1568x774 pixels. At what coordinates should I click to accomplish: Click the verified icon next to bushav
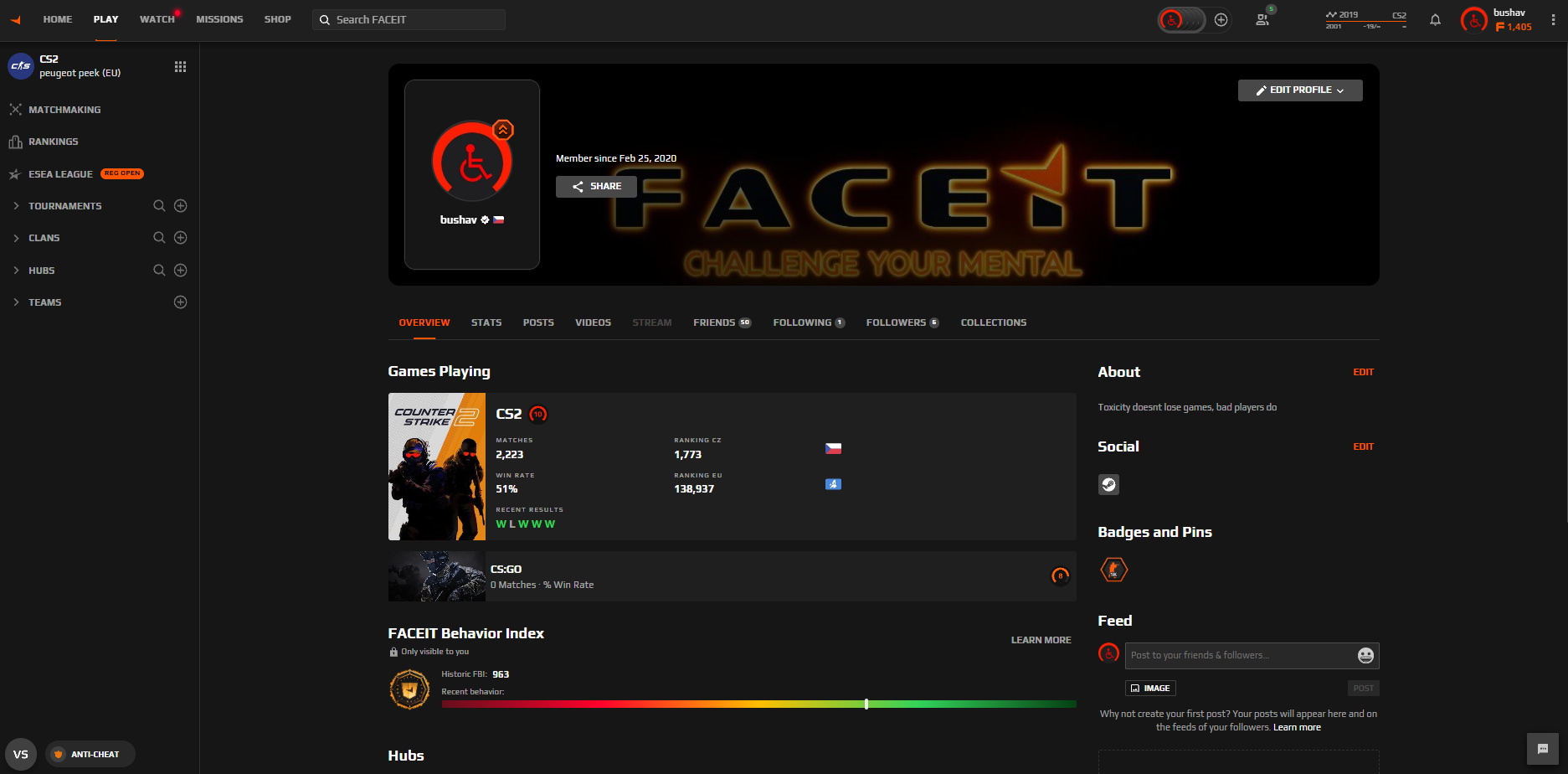tap(485, 220)
